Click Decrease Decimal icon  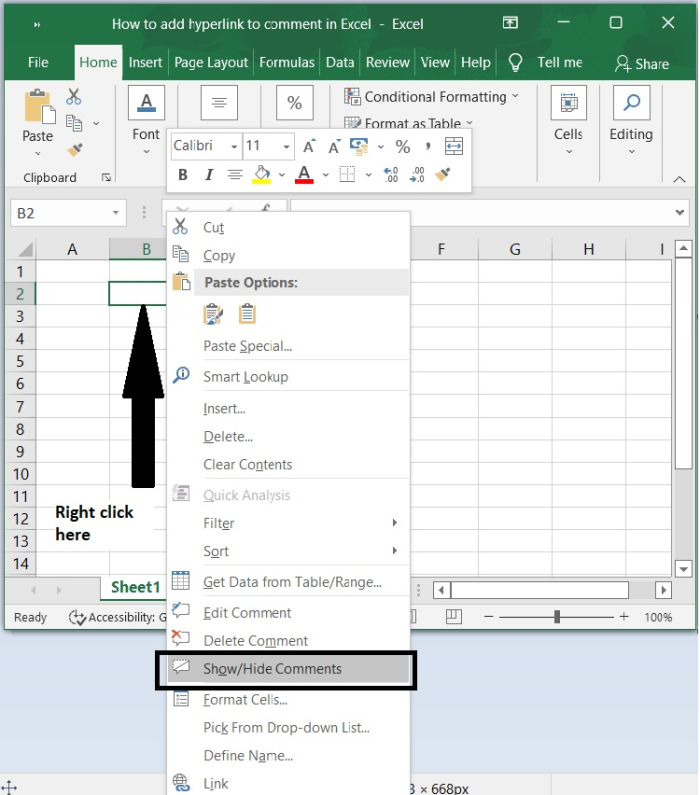click(417, 175)
